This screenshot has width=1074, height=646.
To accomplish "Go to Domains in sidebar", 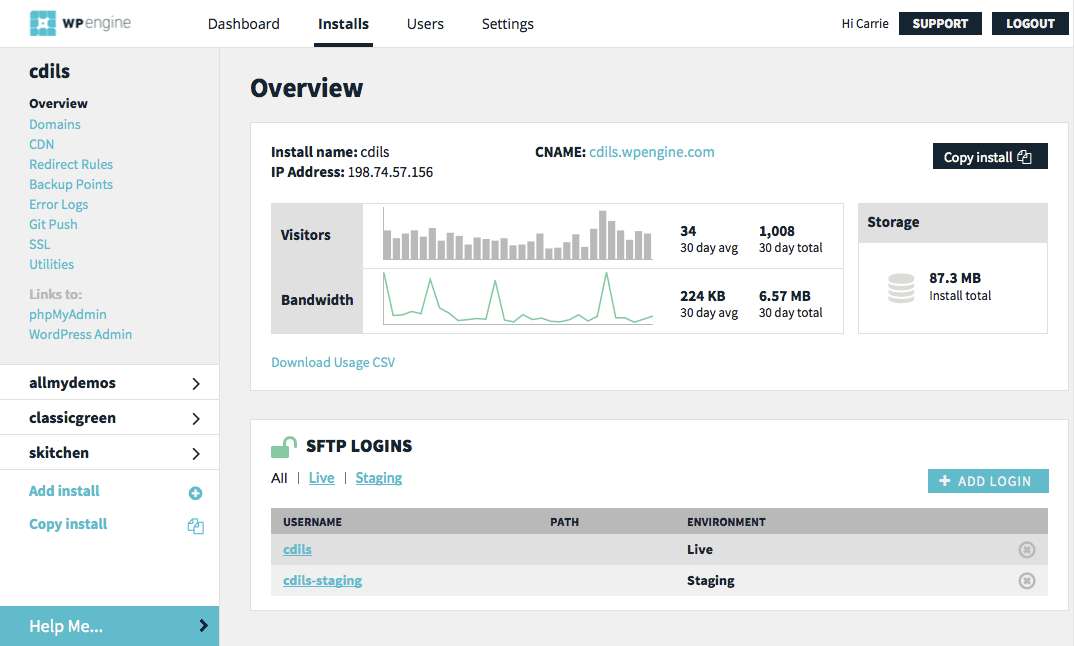I will [55, 124].
